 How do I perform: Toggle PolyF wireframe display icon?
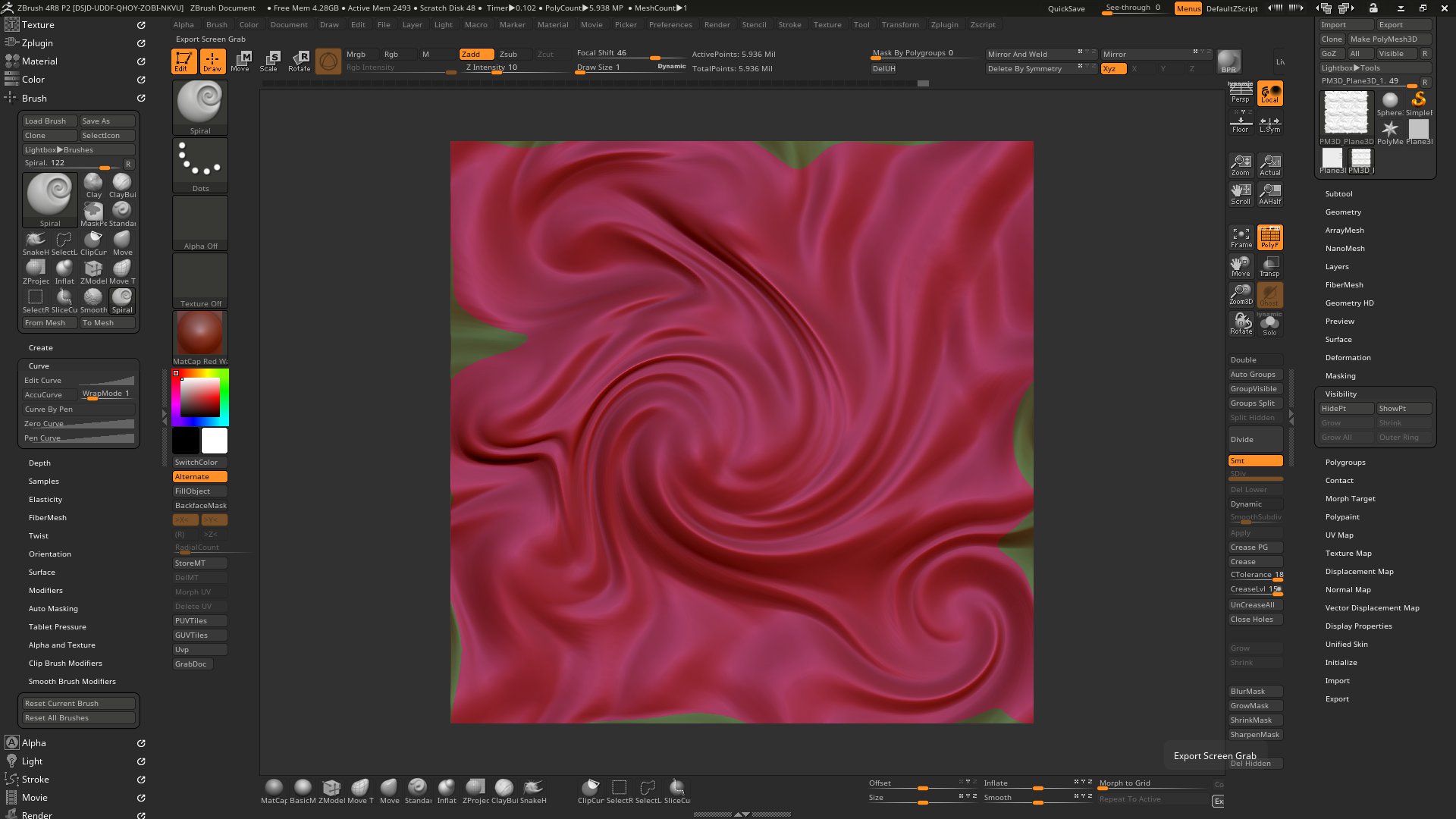point(1270,237)
